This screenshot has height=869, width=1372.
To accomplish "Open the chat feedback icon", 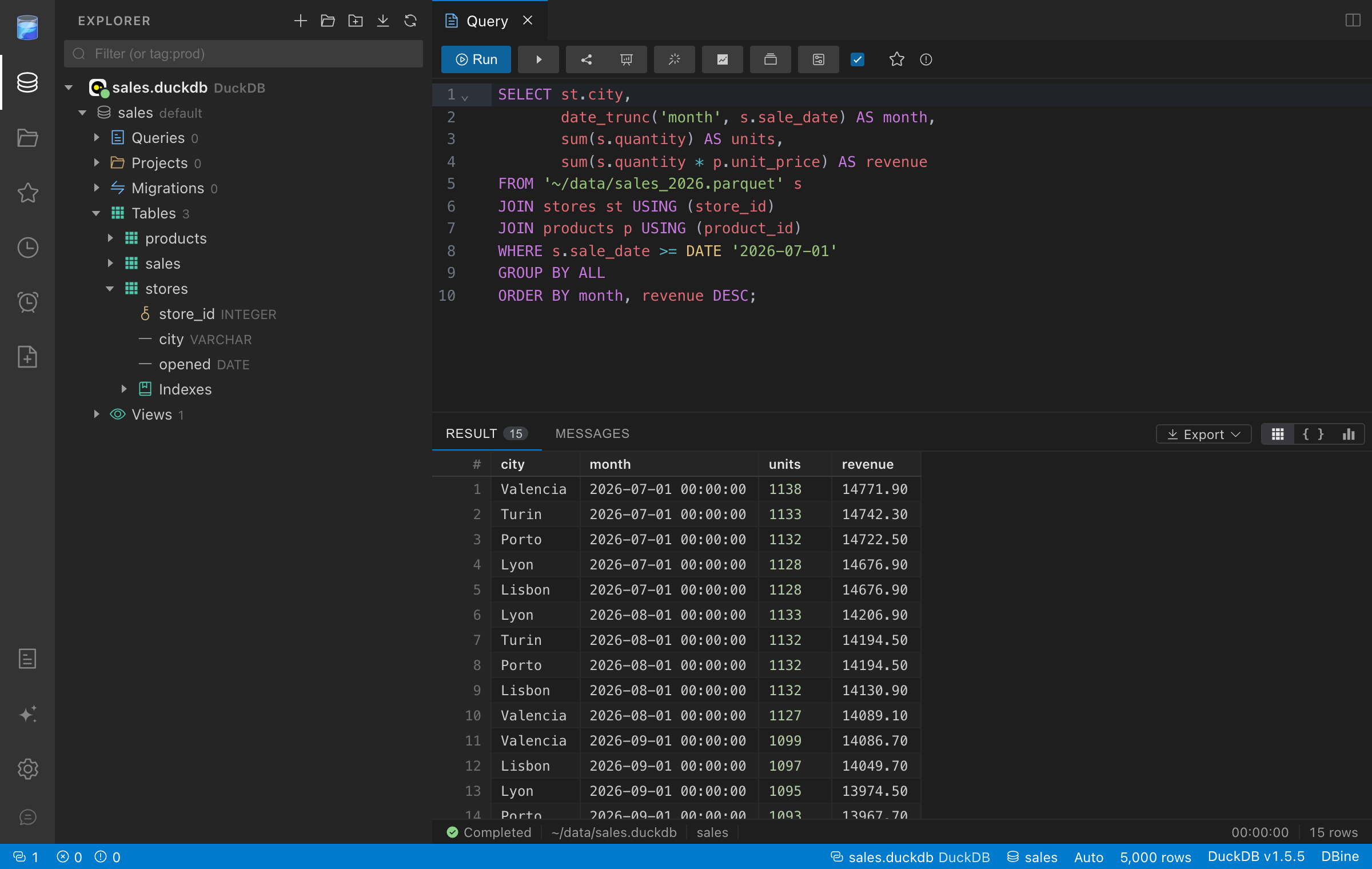I will pos(27,817).
